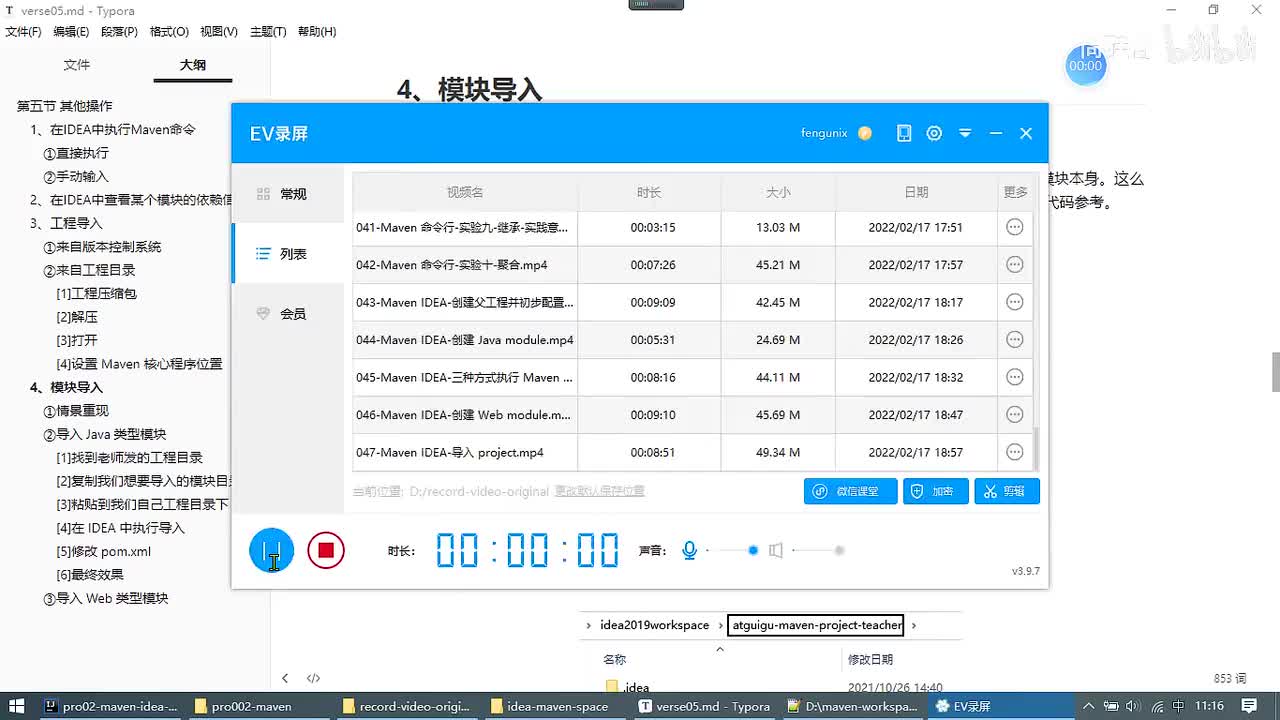The width and height of the screenshot is (1280, 720).
Task: Click the Typora document scrollbar thumb
Action: tap(1275, 372)
